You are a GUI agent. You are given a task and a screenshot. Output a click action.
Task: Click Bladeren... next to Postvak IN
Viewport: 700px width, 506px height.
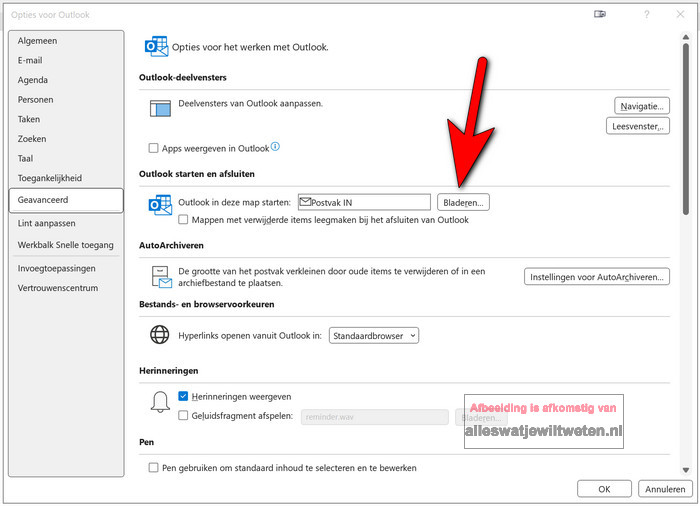463,202
